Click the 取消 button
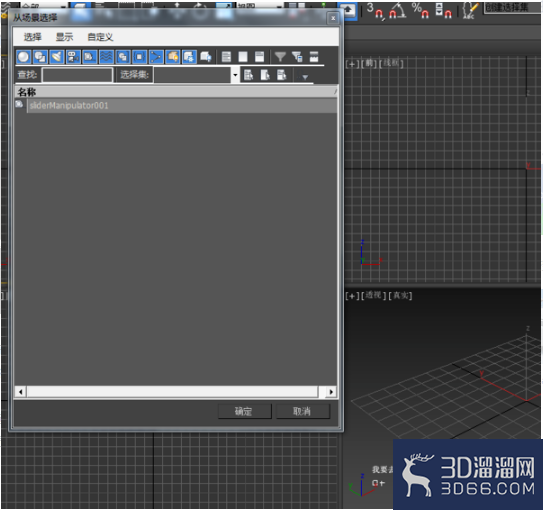 (303, 411)
